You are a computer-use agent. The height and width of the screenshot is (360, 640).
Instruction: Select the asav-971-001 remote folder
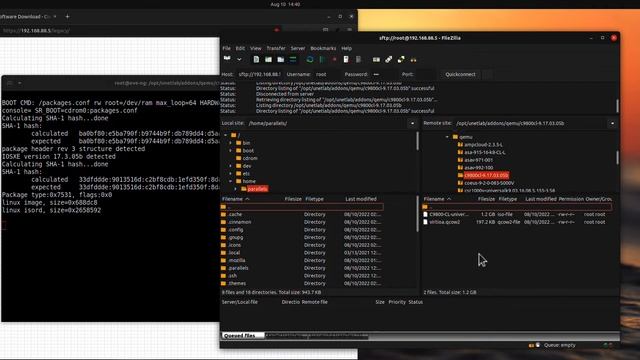coord(478,160)
